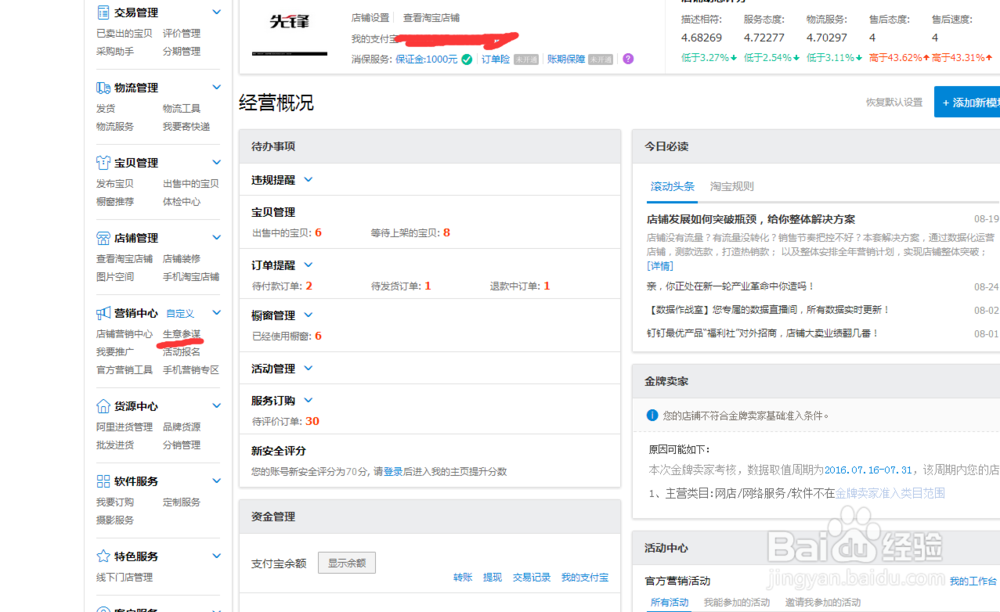Image resolution: width=1000 pixels, height=612 pixels.
Task: Click the 宝贝管理 shirt icon
Action: pyautogui.click(x=103, y=163)
